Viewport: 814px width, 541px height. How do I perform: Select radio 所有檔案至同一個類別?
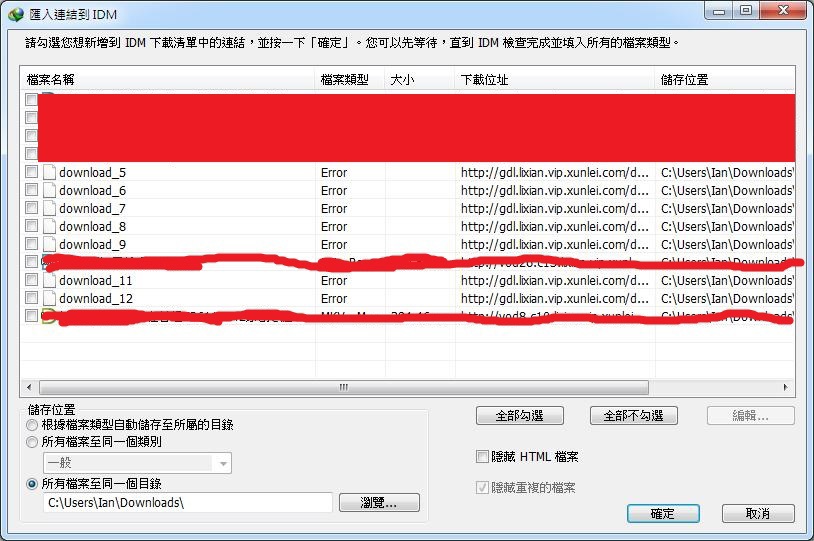[x=32, y=442]
